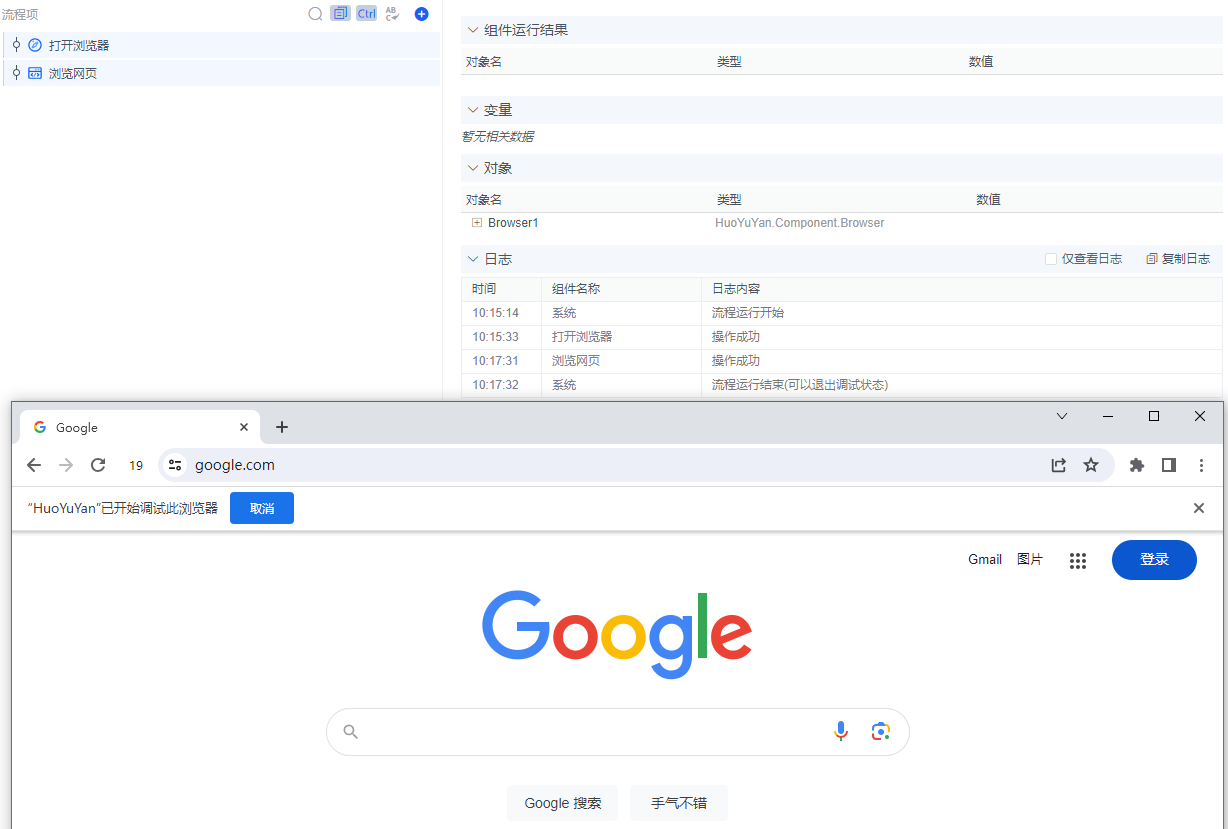Image resolution: width=1228 pixels, height=829 pixels.
Task: Click the voice search microphone icon
Action: click(x=840, y=731)
